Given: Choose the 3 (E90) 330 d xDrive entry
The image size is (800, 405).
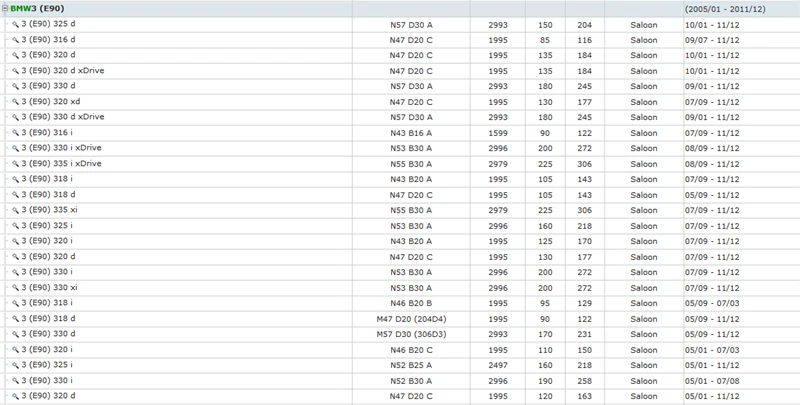Looking at the screenshot, I should click(x=63, y=117).
